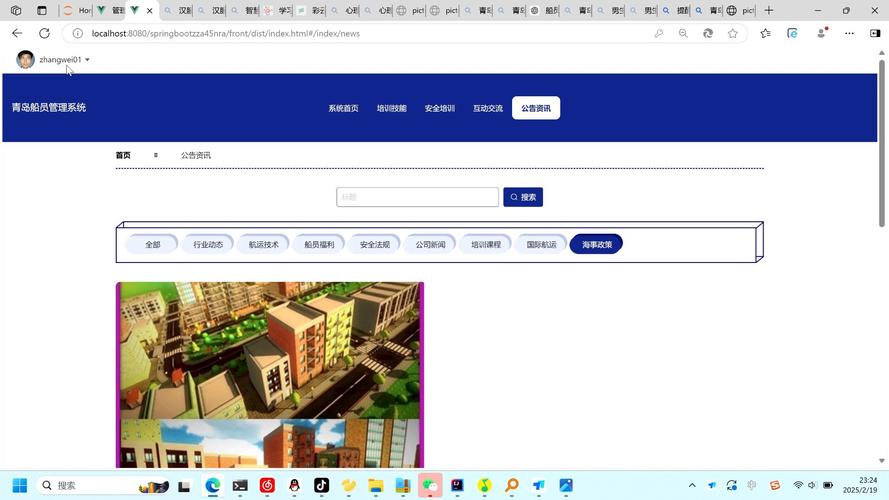Click the zoom magnifier icon in address bar
Viewport: 889px width, 500px height.
683,33
